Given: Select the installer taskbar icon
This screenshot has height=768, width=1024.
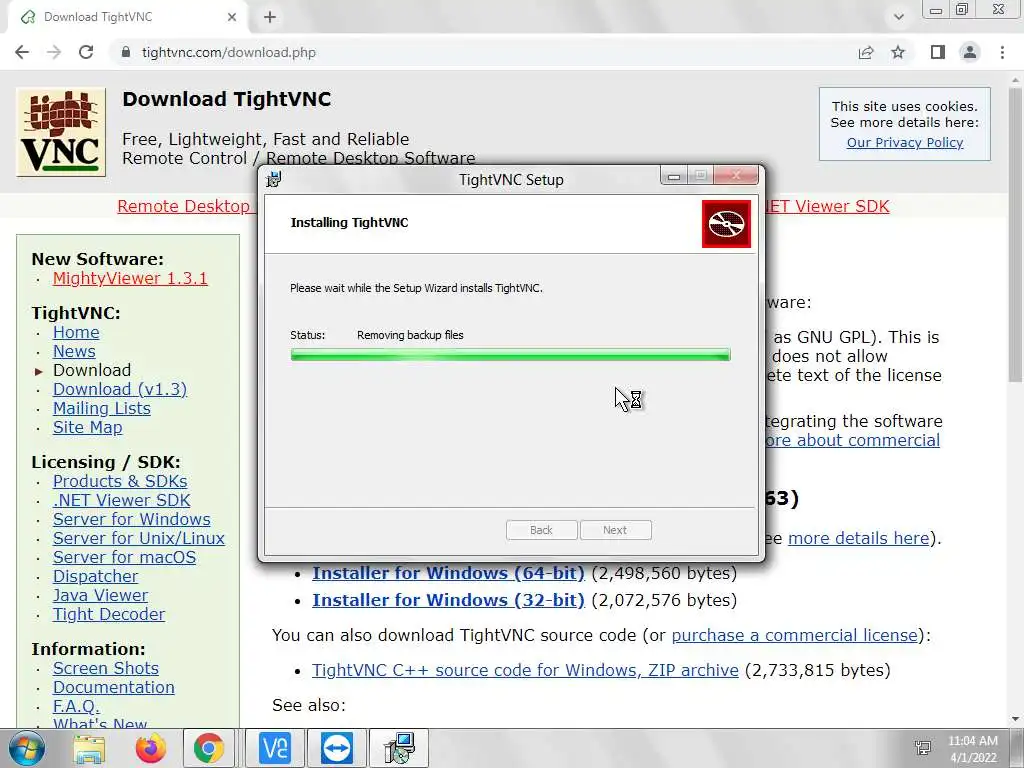Looking at the screenshot, I should point(400,748).
